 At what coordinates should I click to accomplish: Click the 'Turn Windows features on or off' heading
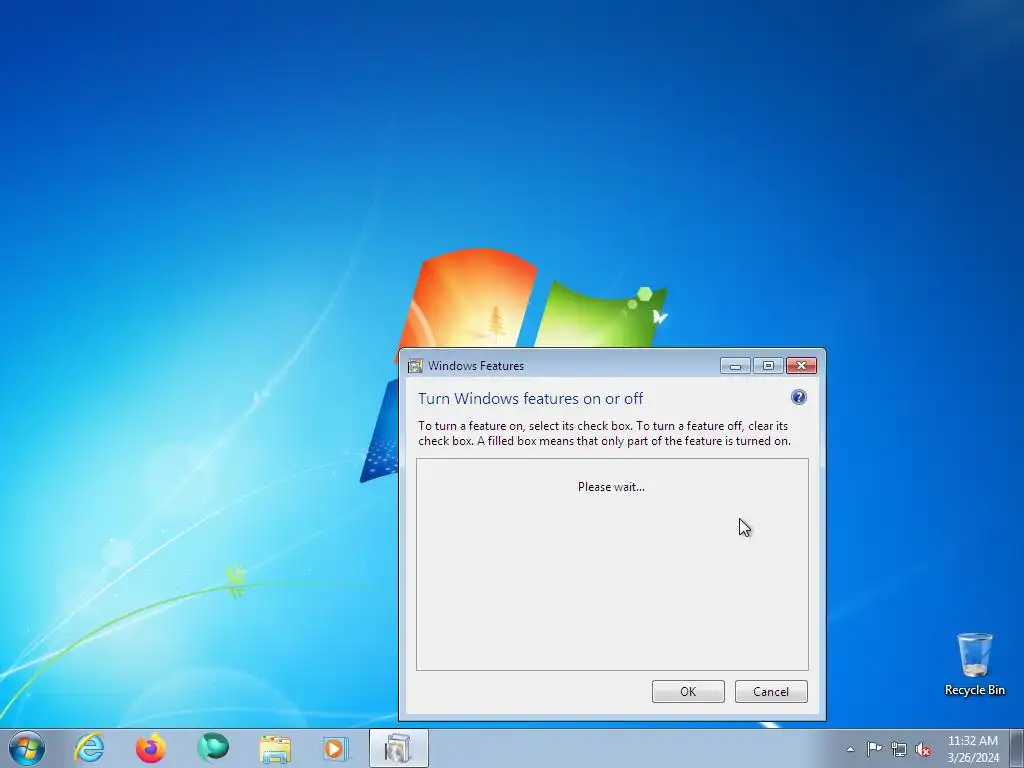coord(530,398)
